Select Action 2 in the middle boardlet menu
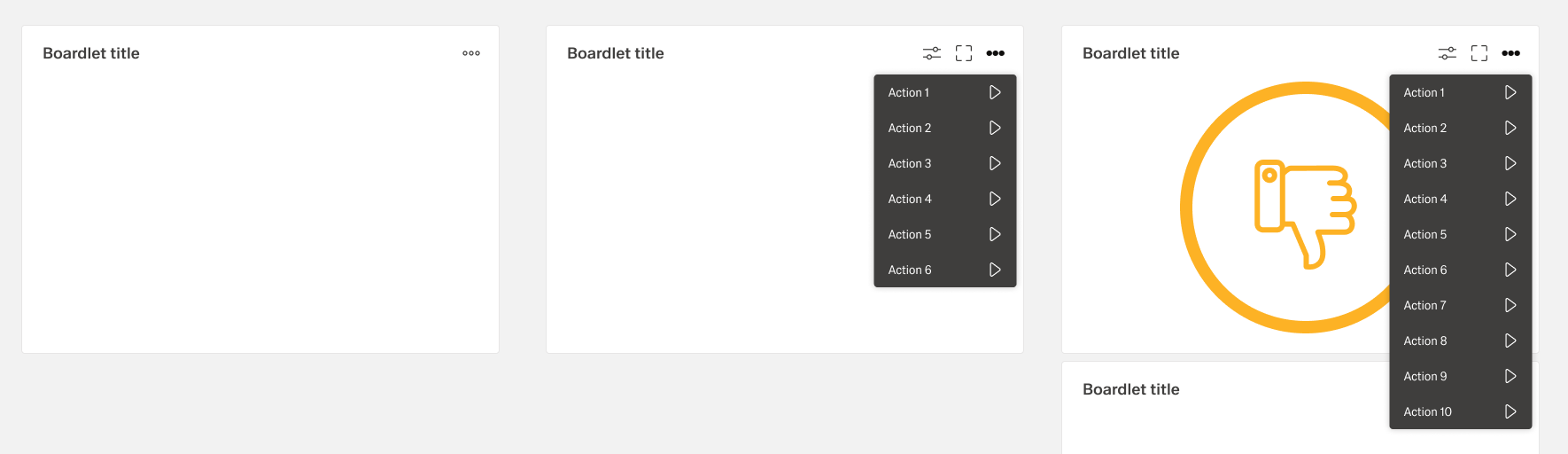This screenshot has height=454, width=1568. 910,128
